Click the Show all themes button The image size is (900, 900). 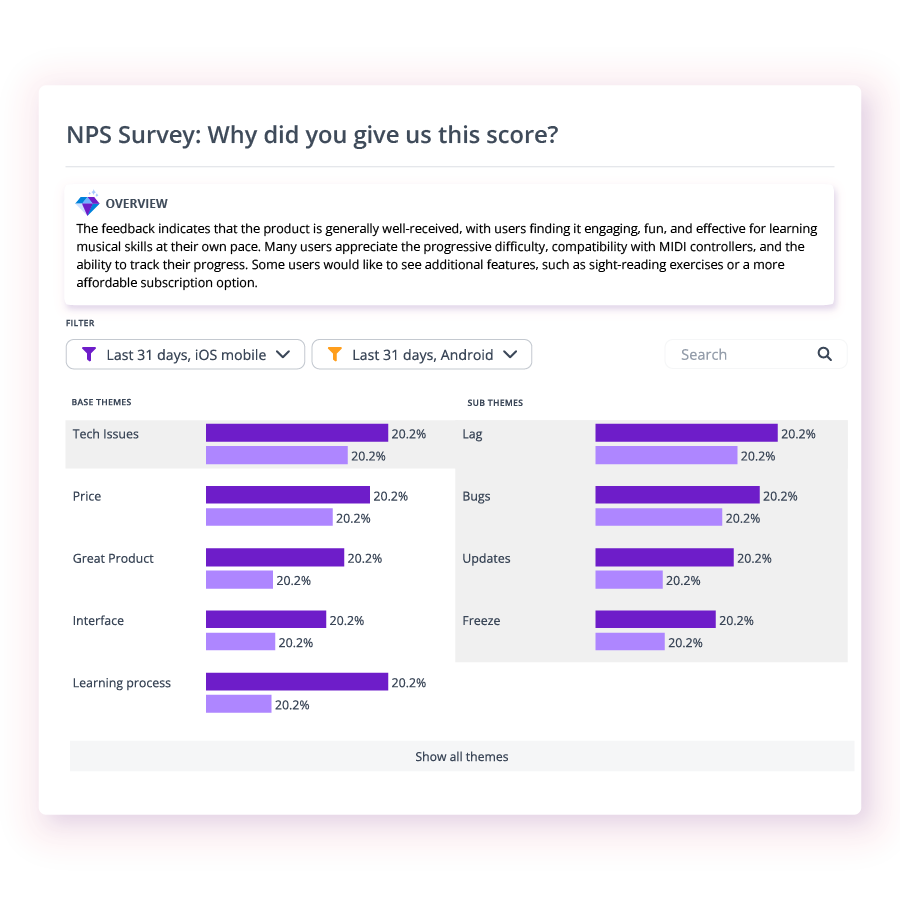[x=461, y=757]
